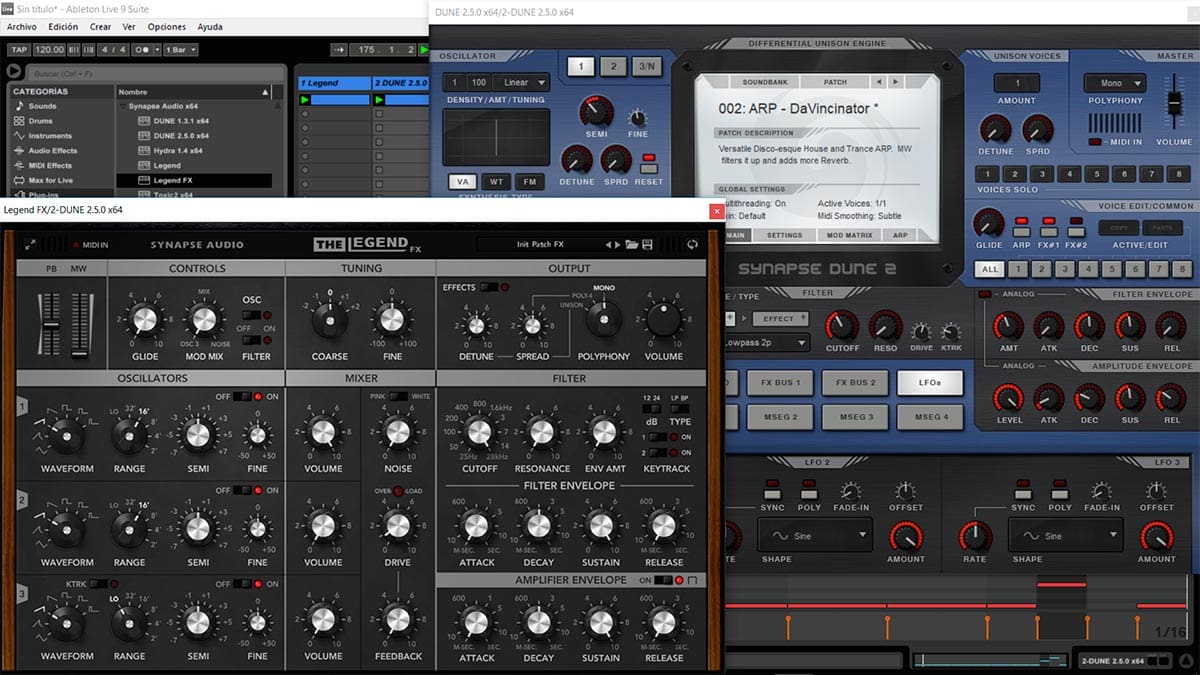The image size is (1200, 675).
Task: Switch oscillator 2 OFF/ON toggle in Legend FX
Action: pos(241,490)
